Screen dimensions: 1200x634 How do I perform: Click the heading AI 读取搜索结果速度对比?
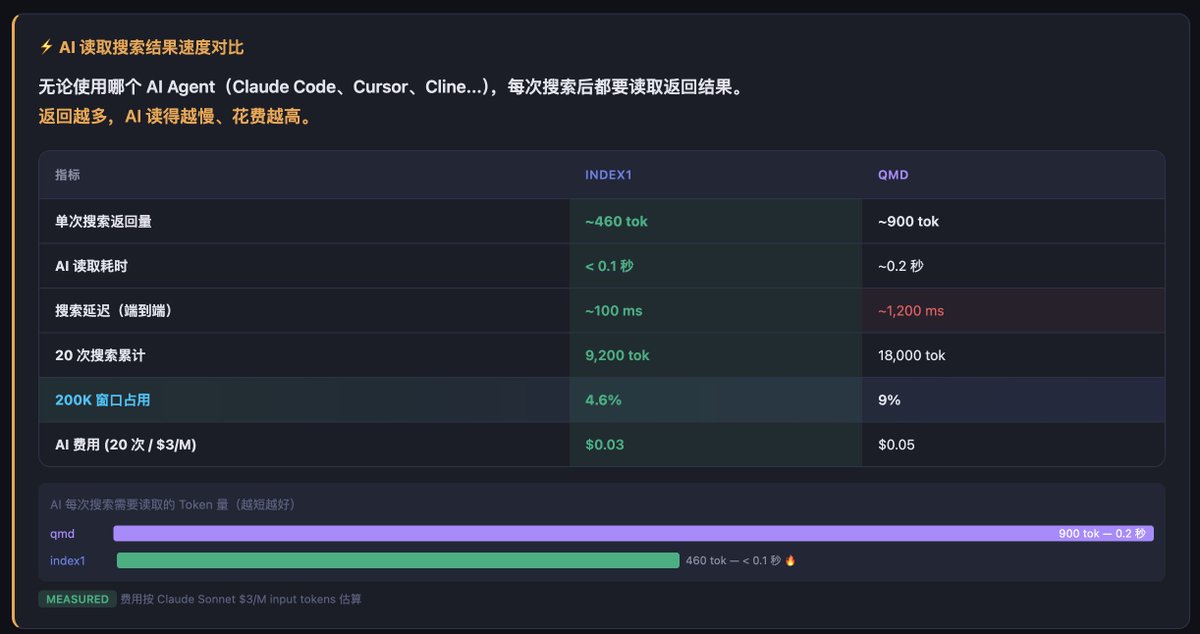pos(150,47)
